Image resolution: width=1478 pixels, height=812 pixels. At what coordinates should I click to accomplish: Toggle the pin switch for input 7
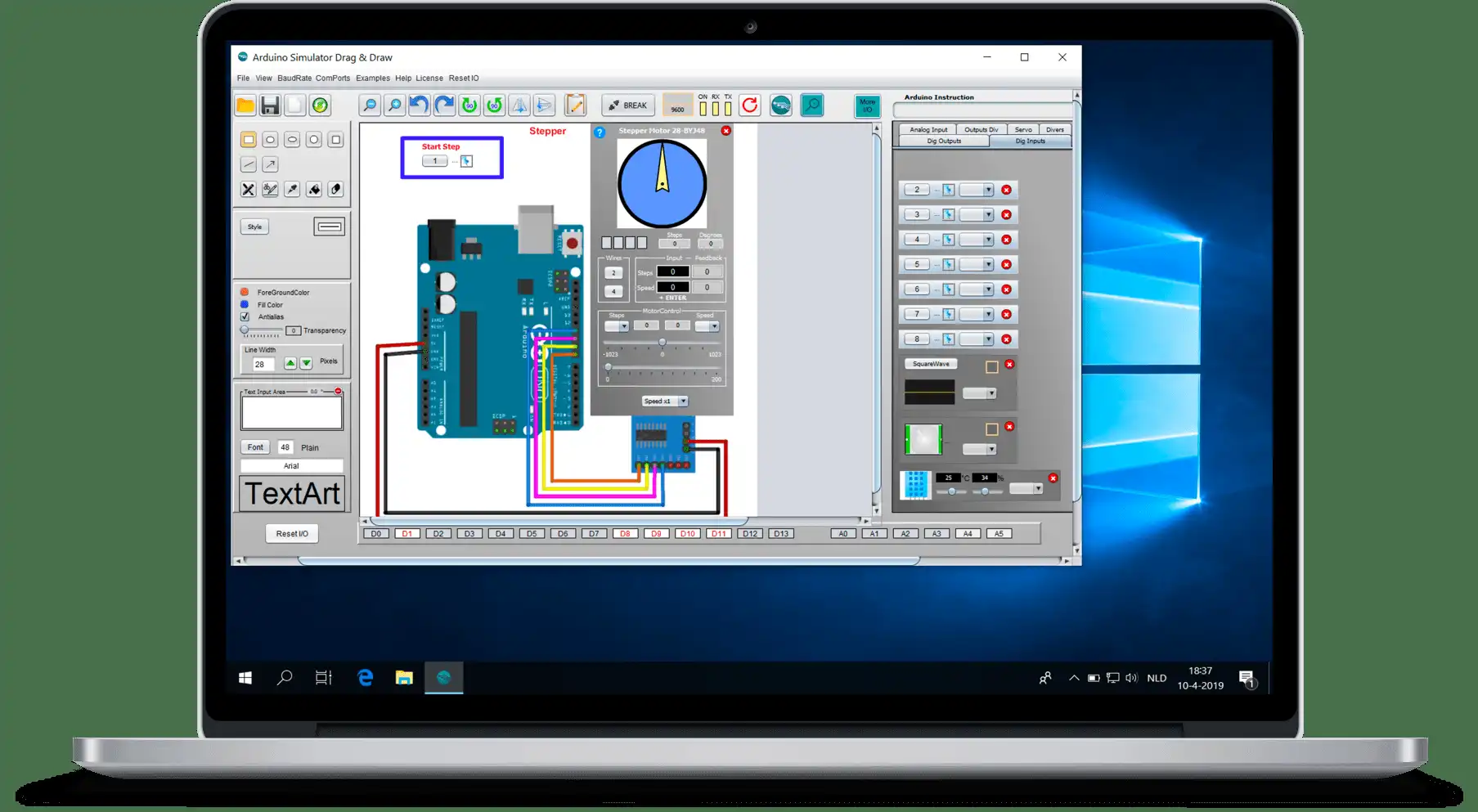click(948, 315)
